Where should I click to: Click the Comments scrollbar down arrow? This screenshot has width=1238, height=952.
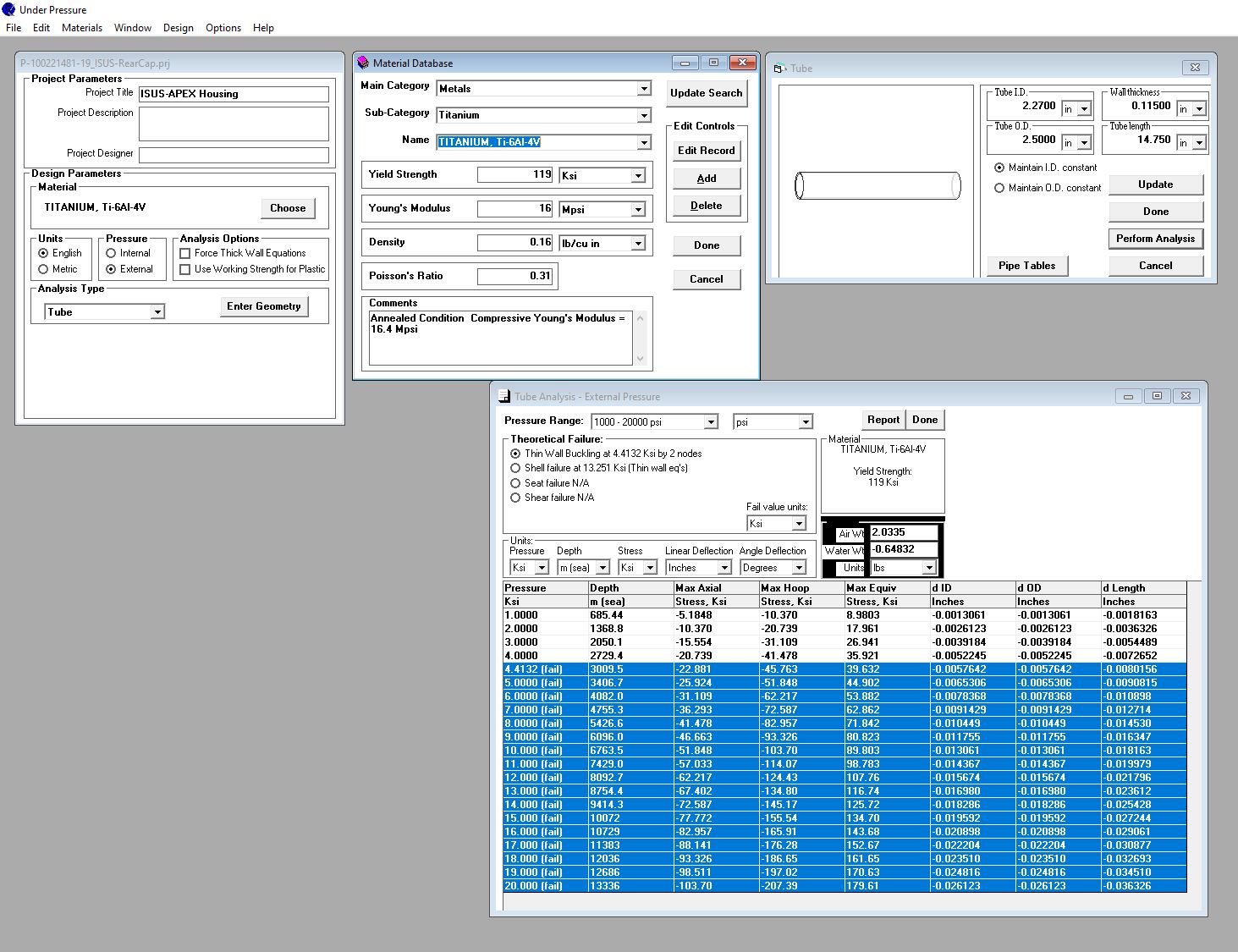coord(640,359)
